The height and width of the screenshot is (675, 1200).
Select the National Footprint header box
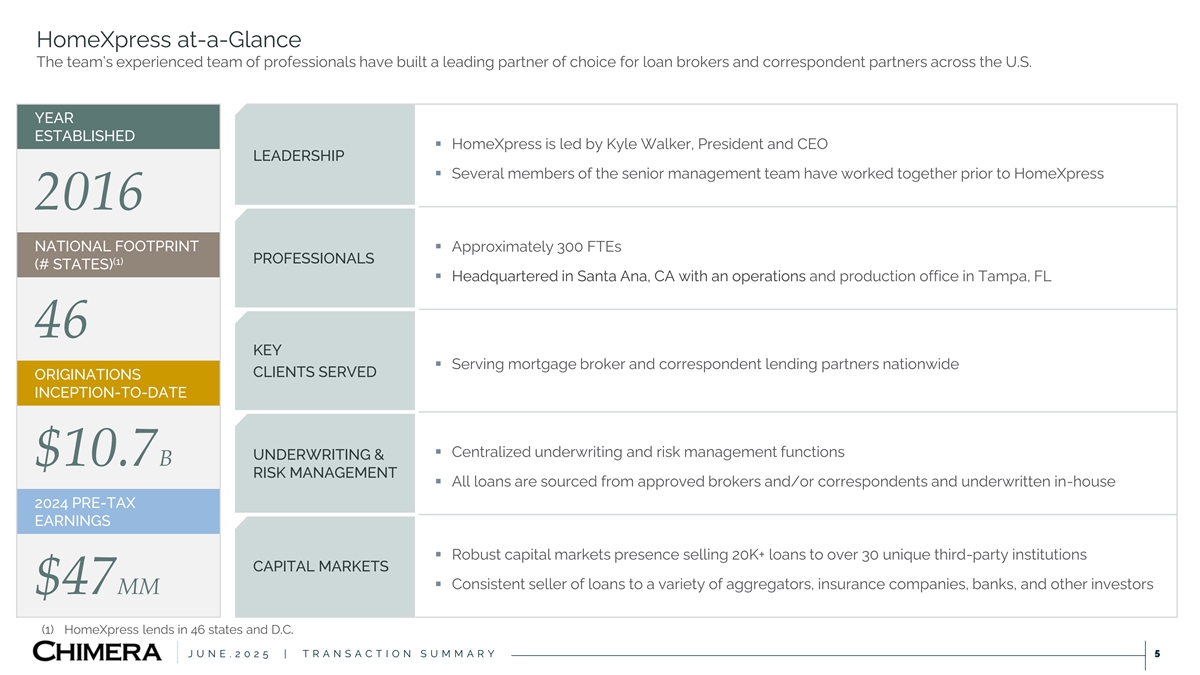[x=119, y=255]
